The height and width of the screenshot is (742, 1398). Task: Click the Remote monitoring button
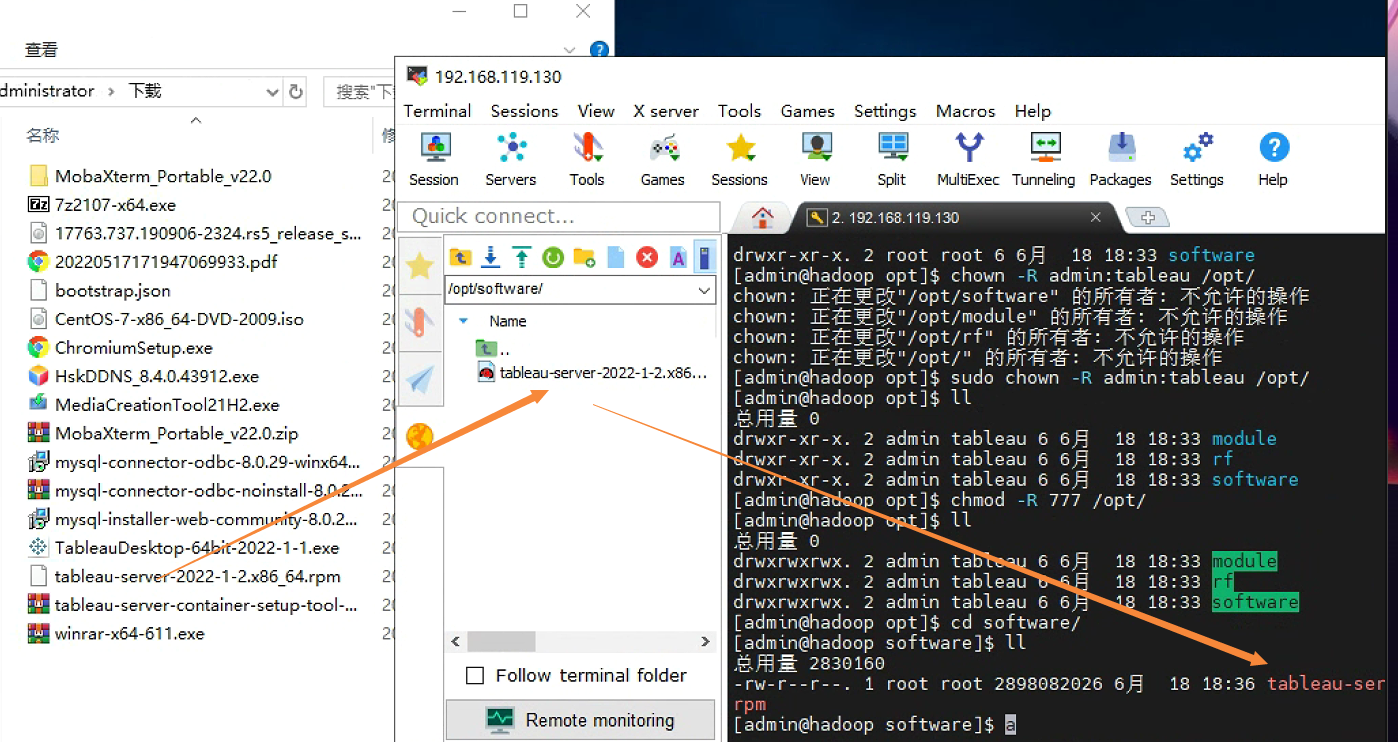point(580,720)
